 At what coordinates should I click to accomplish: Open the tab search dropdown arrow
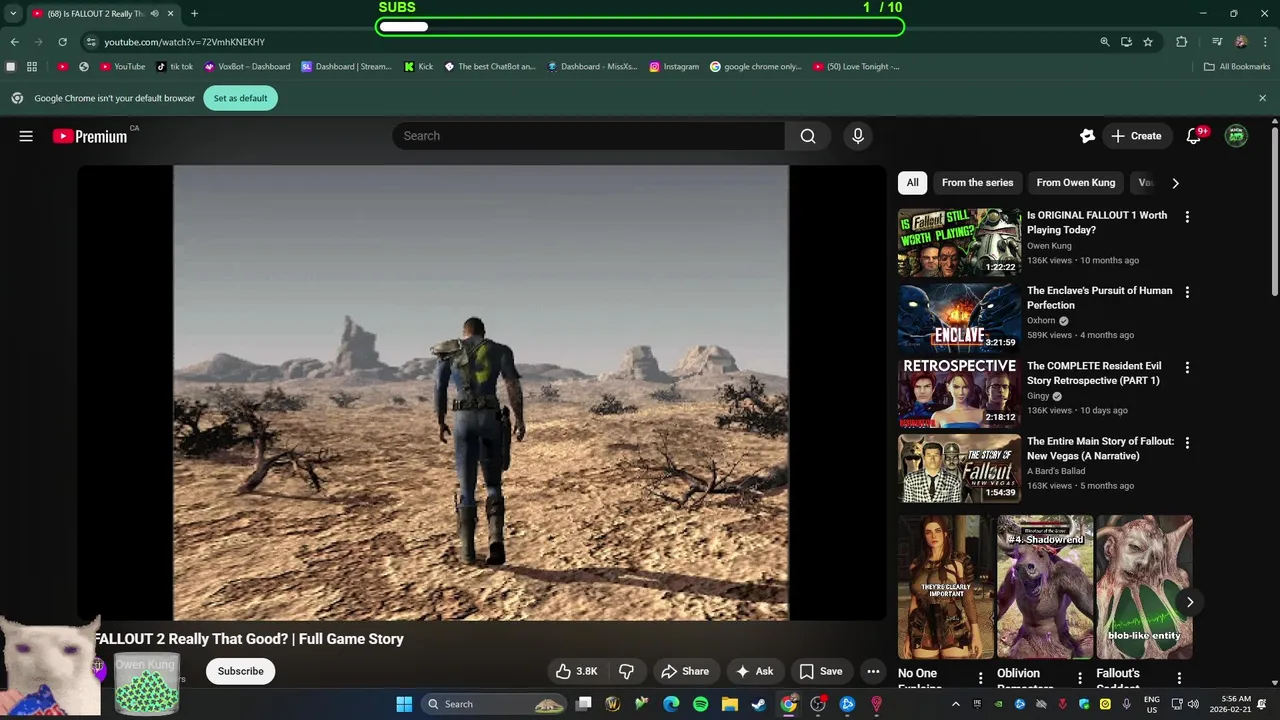click(x=13, y=14)
